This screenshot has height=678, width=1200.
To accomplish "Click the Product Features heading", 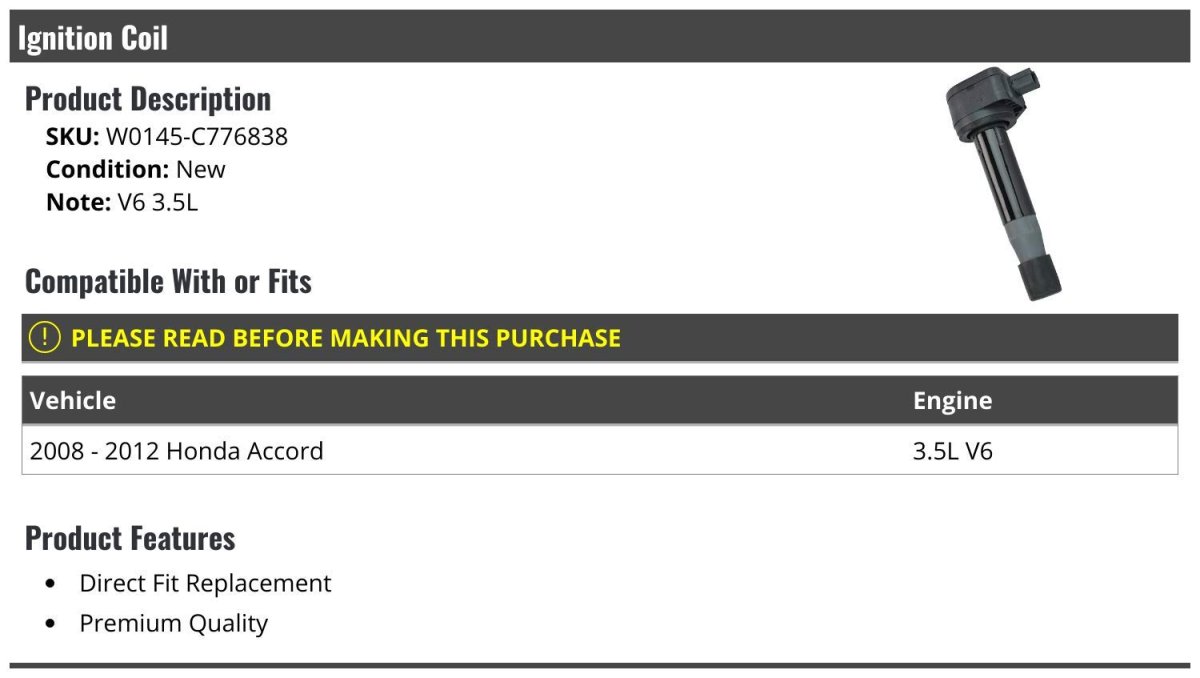I will click(x=130, y=538).
